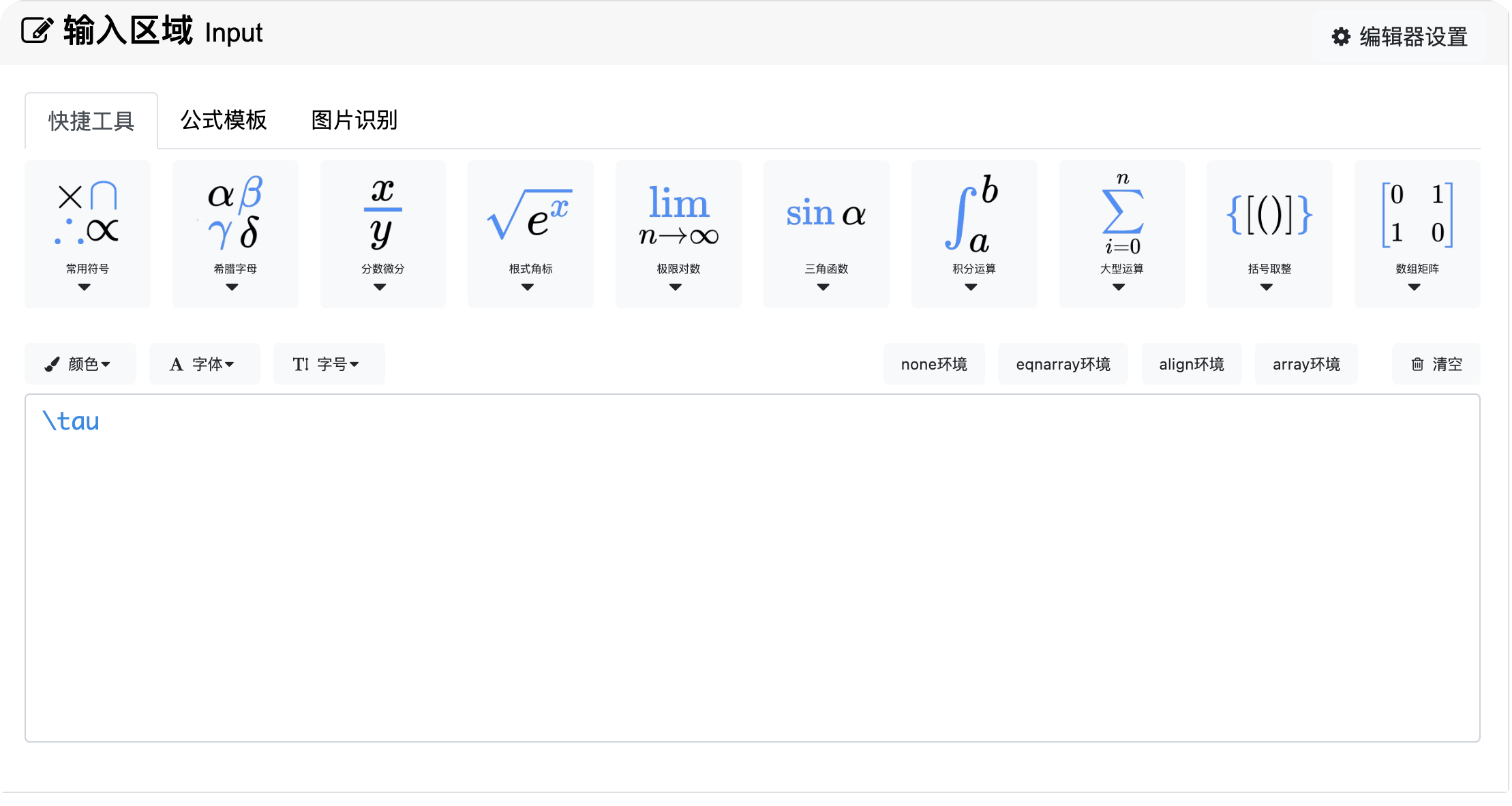
Task: Open the summation (大型运算) tool
Action: click(x=1121, y=234)
